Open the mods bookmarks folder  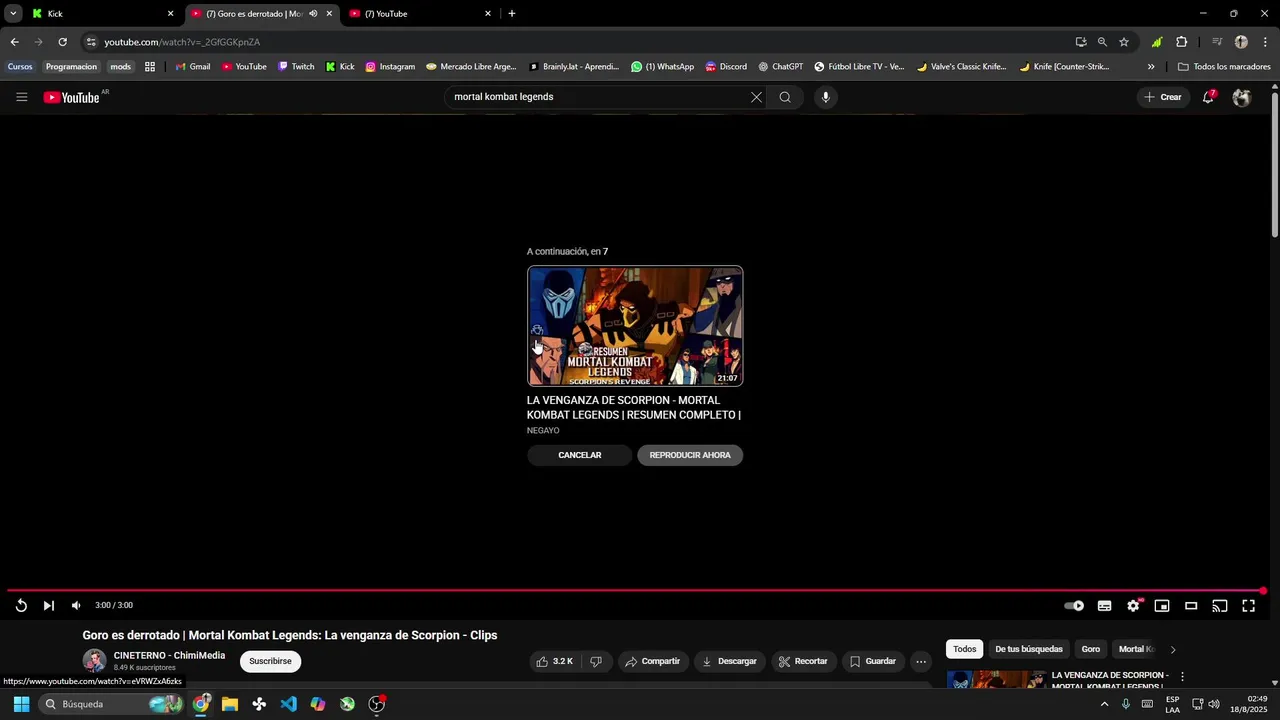click(120, 67)
